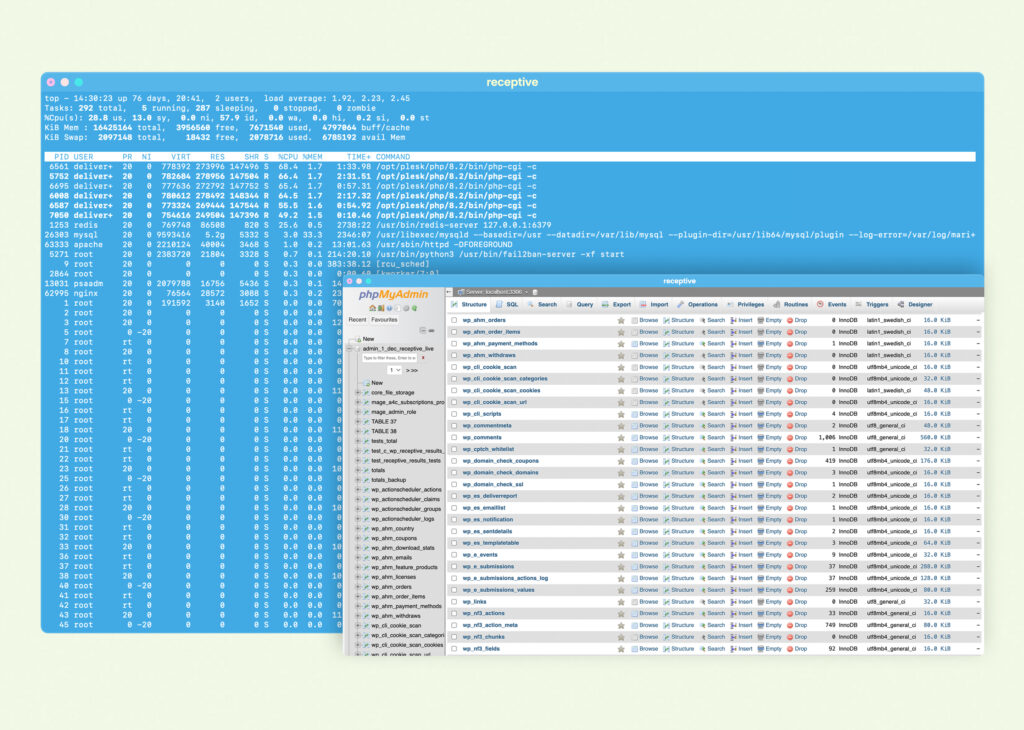1024x730 pixels.
Task: Tick the wp_ahm_payment_methods row checkbox
Action: (455, 343)
